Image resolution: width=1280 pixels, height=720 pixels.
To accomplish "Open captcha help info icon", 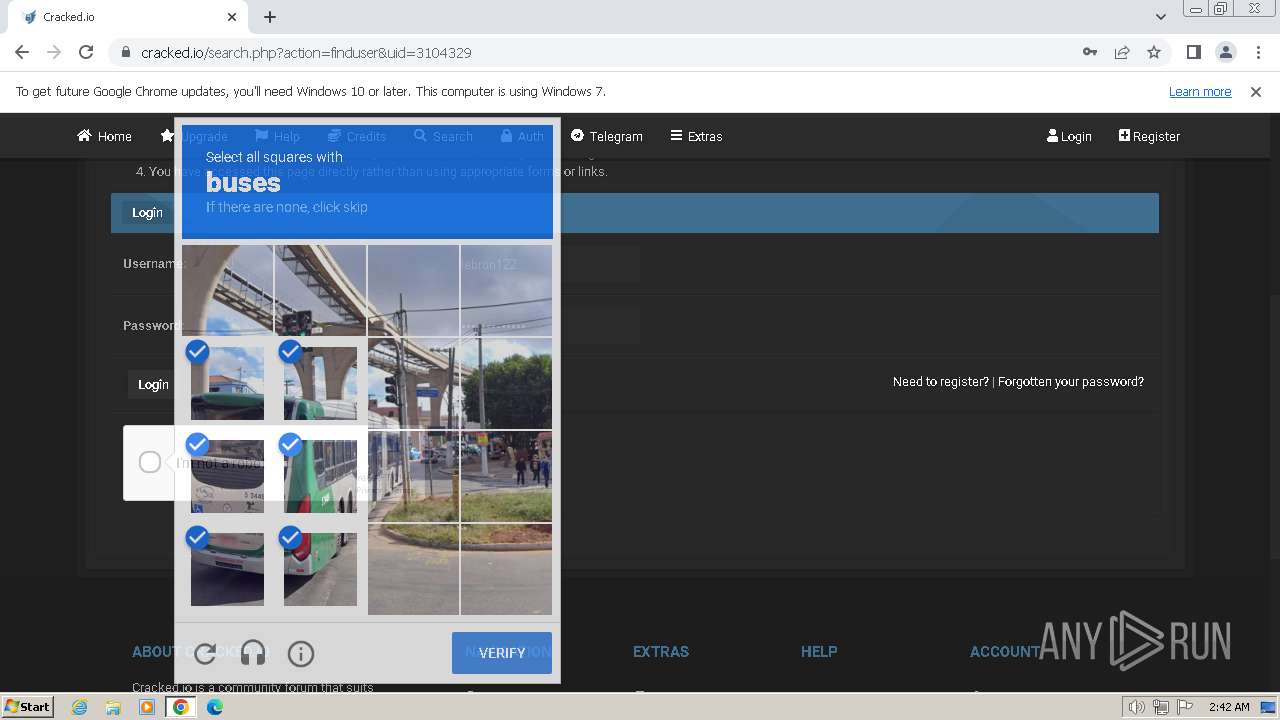I will (x=301, y=653).
